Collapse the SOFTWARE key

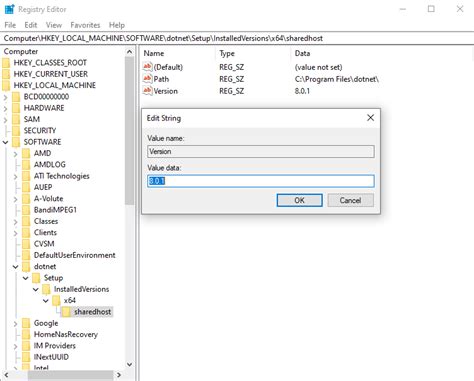pos(5,142)
